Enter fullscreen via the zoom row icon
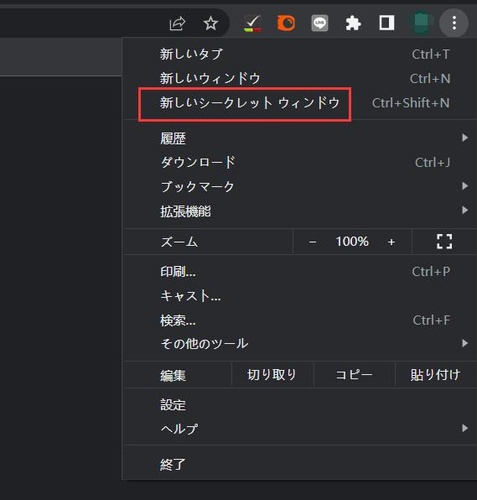477x500 pixels. coord(444,241)
